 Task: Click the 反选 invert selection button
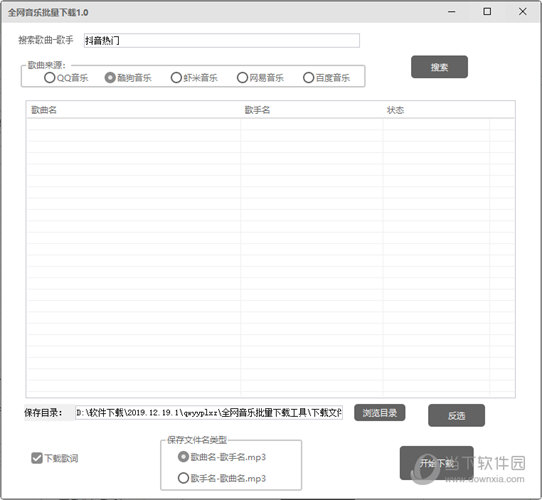pos(456,415)
